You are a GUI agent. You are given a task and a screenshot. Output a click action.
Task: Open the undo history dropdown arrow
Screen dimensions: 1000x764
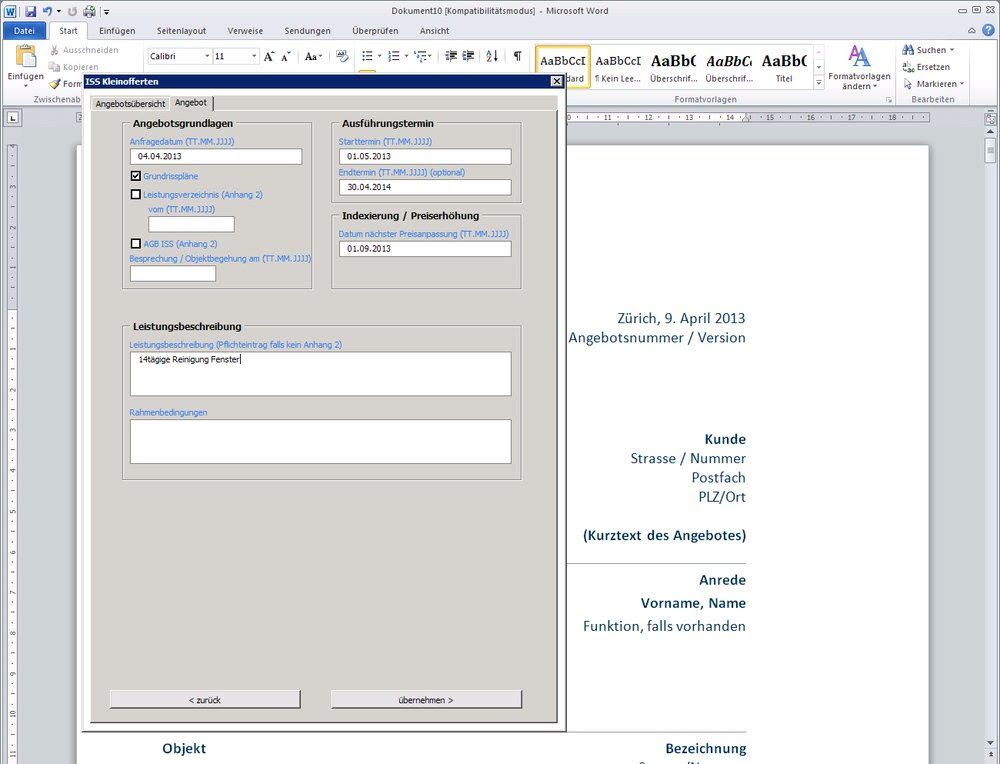coord(59,11)
